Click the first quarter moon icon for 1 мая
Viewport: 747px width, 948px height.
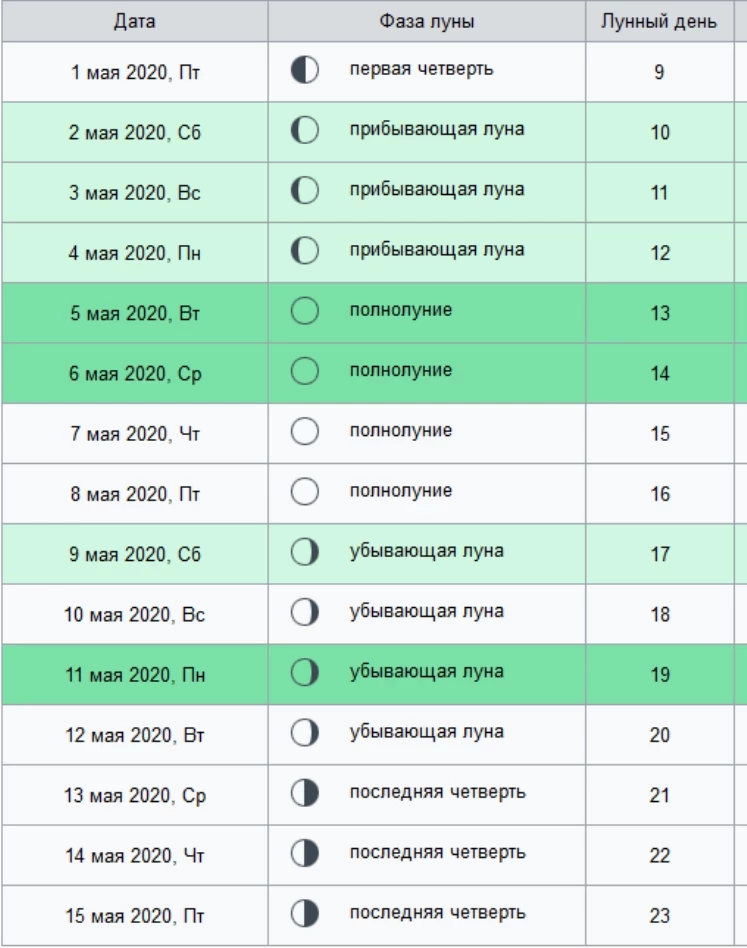[304, 71]
